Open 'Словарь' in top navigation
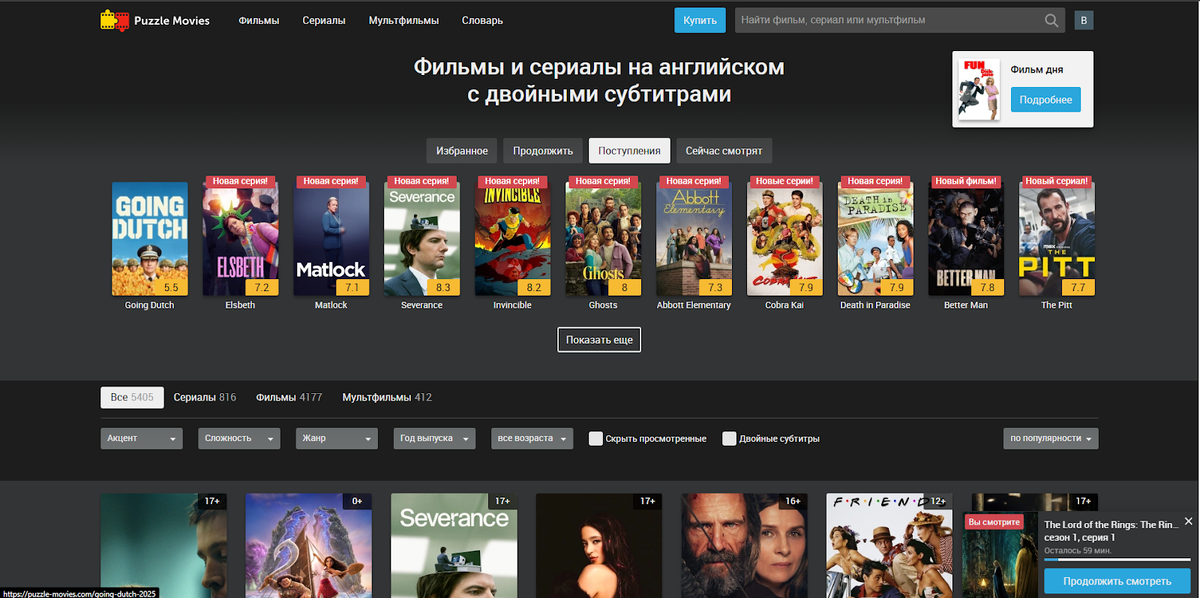Image resolution: width=1200 pixels, height=598 pixels. click(482, 20)
